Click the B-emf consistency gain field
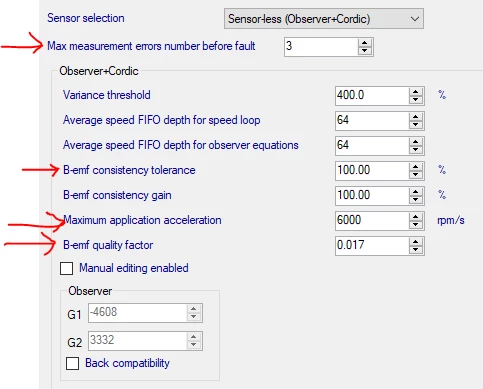Screen dimensions: 483x389 372,196
